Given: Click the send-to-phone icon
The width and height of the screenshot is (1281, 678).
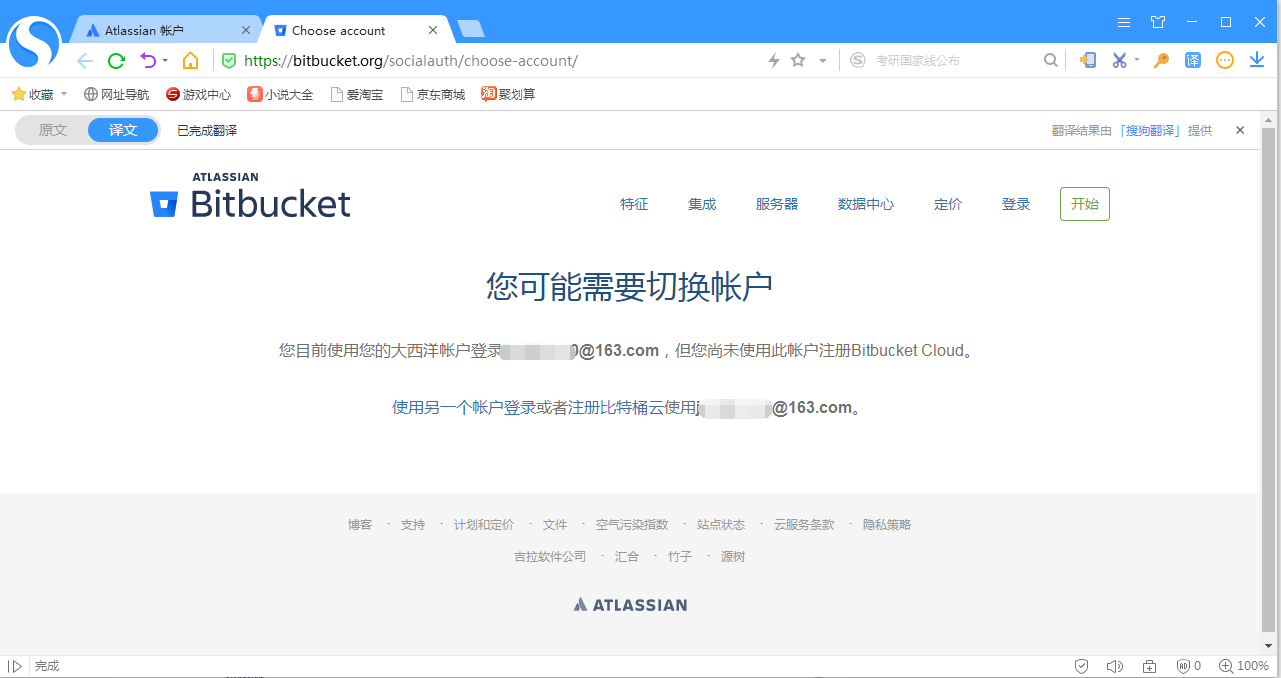Looking at the screenshot, I should point(1088,60).
